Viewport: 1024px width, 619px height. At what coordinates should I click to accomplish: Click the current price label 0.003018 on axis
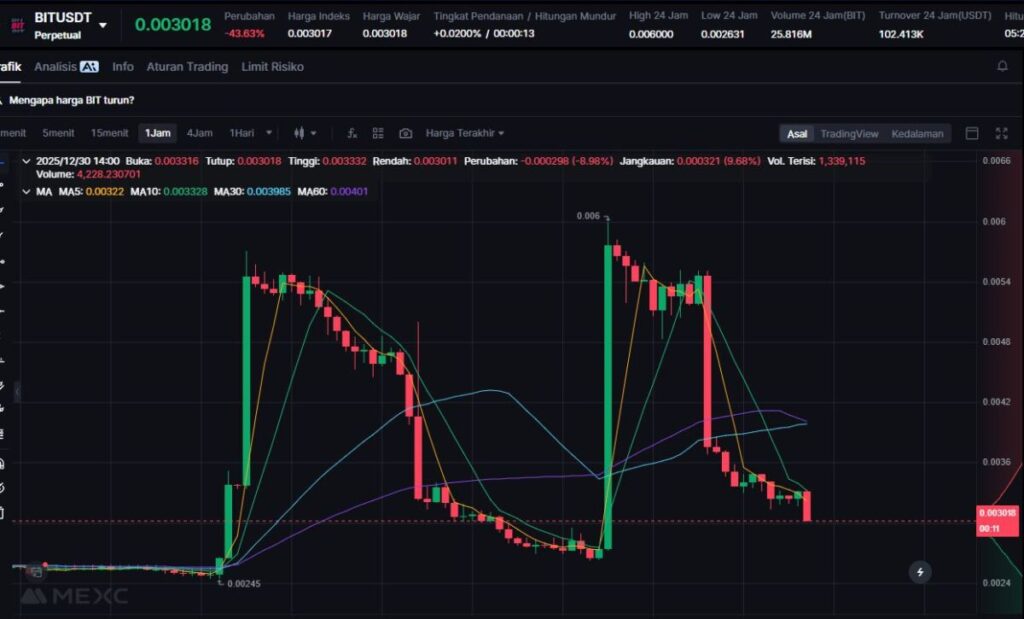click(x=997, y=513)
